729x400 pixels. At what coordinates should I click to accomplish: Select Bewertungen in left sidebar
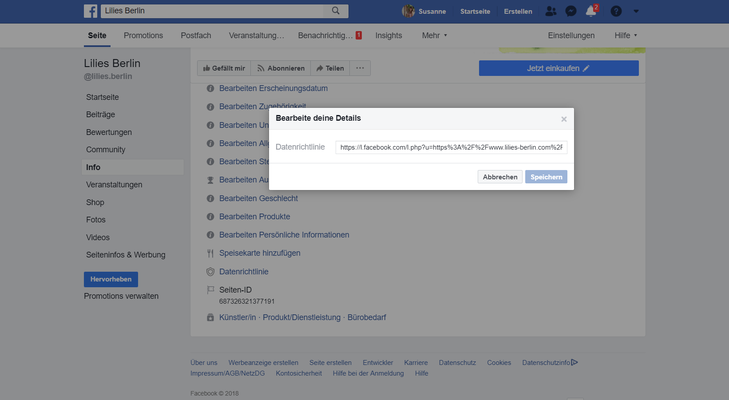click(109, 132)
